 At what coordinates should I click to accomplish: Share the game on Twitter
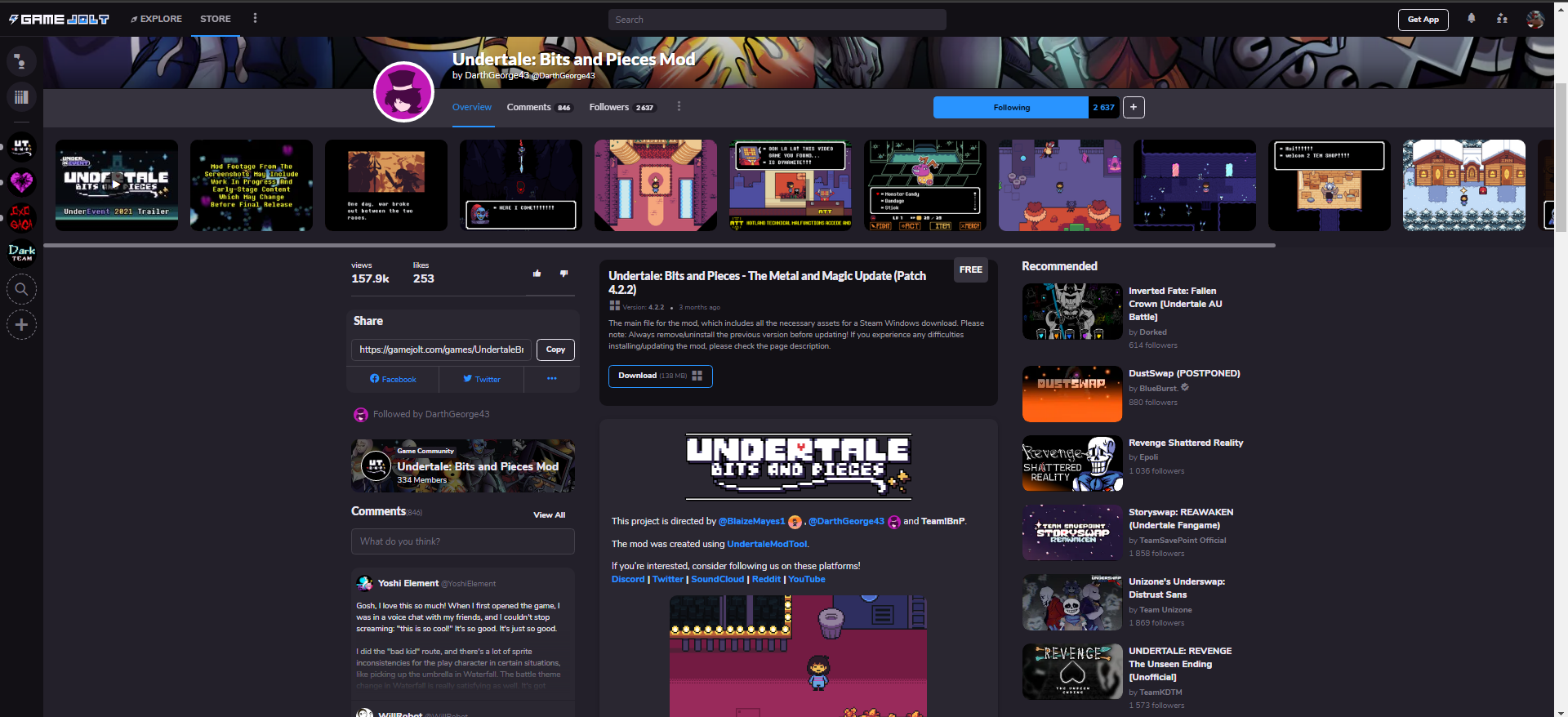pos(482,379)
